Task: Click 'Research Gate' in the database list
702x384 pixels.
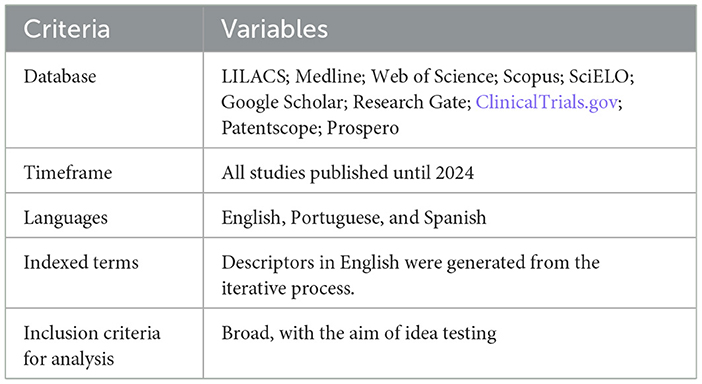Action: pos(411,102)
